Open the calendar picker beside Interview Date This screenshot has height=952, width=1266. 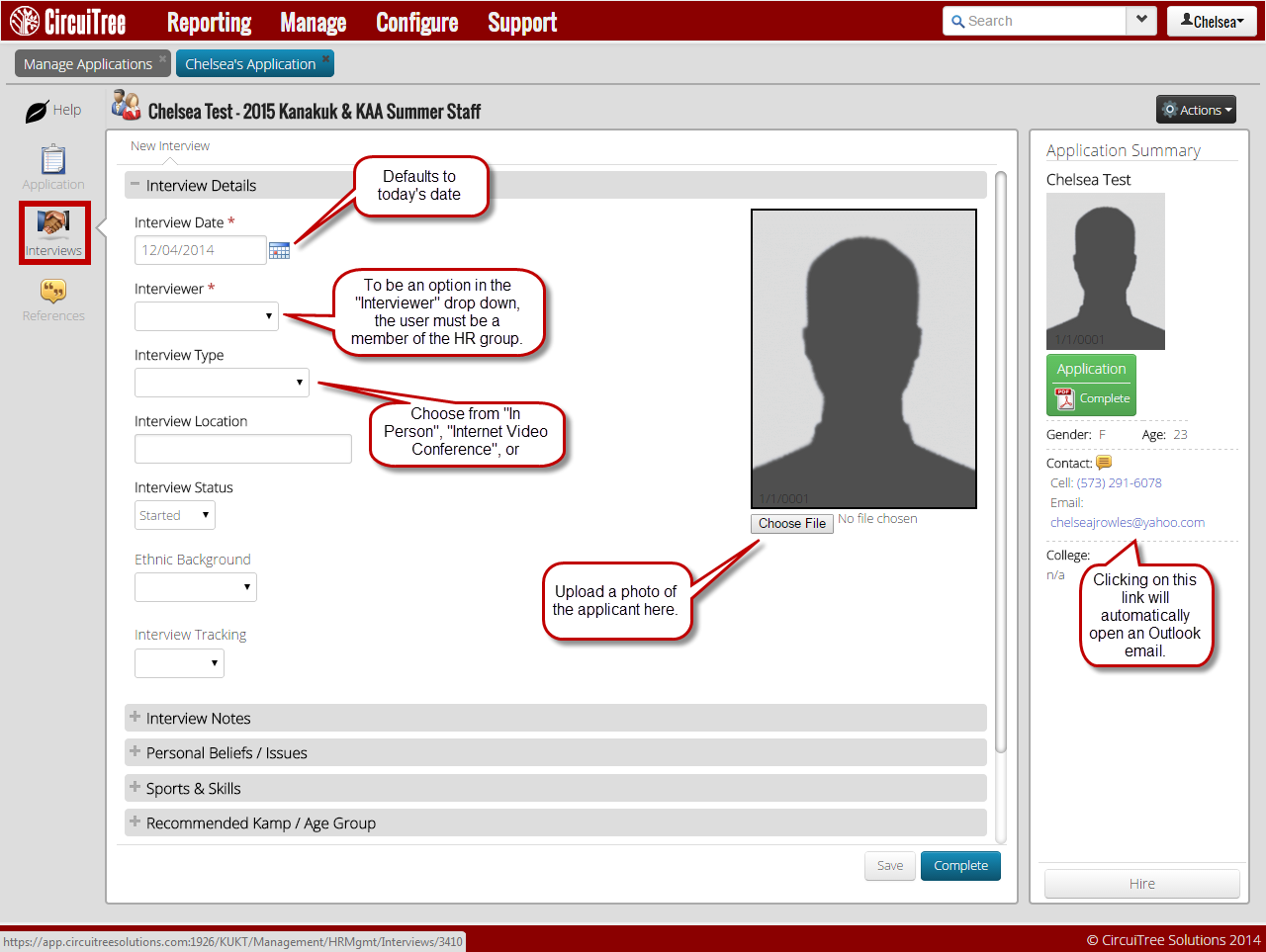280,251
